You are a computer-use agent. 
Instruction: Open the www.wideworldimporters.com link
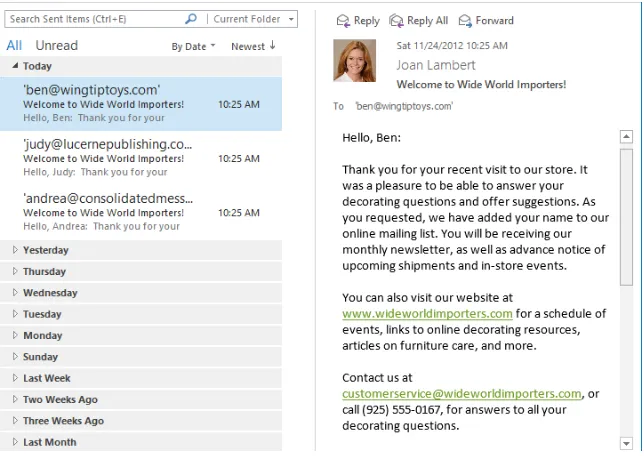tap(427, 313)
